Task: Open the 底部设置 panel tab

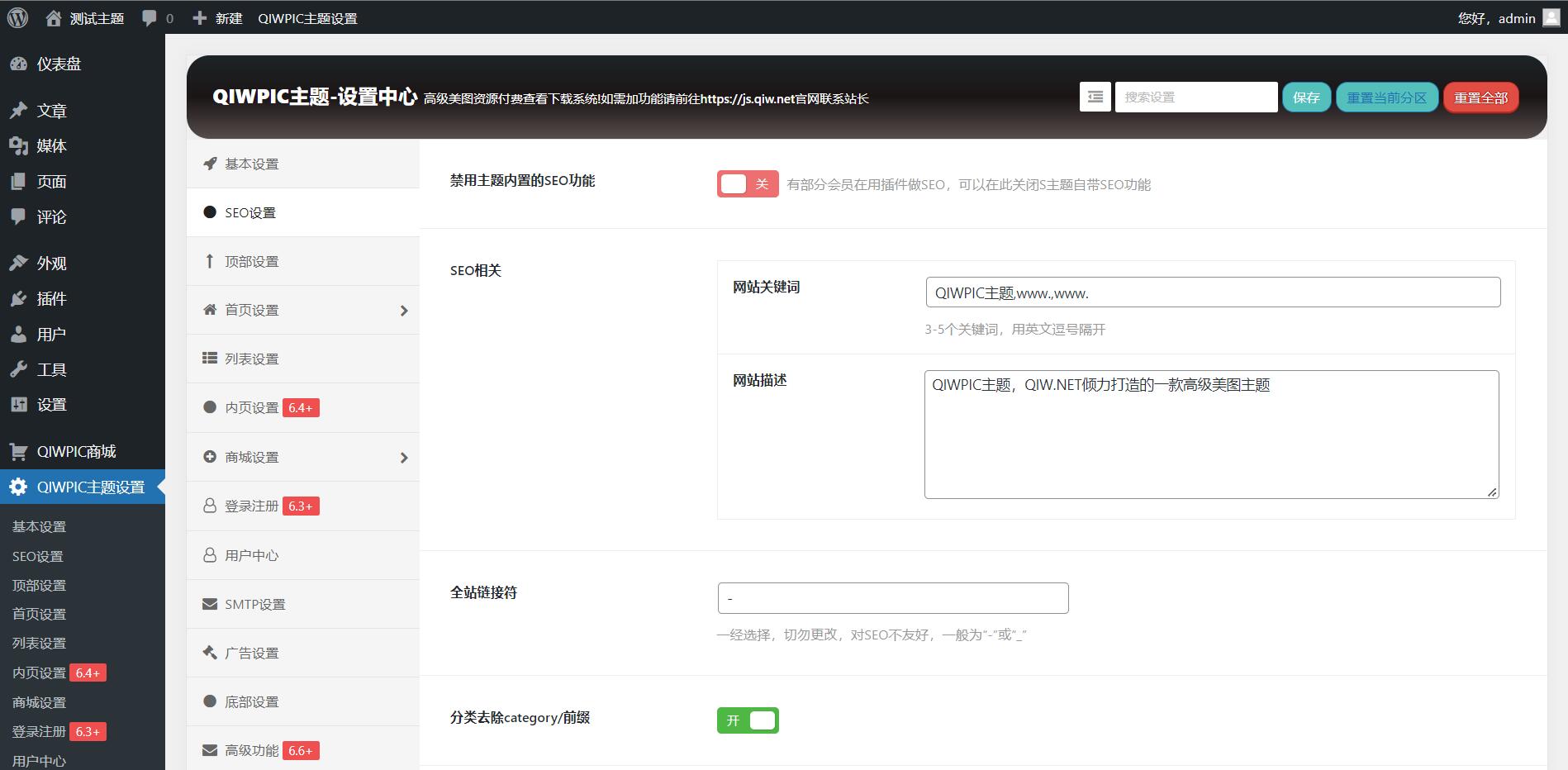Action: pos(303,701)
